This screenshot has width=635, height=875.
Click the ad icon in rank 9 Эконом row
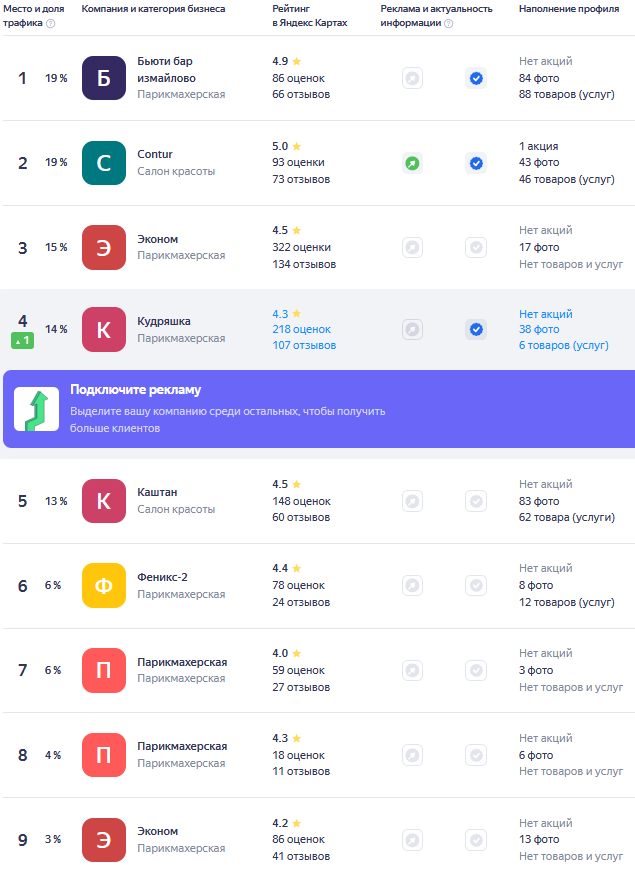412,840
